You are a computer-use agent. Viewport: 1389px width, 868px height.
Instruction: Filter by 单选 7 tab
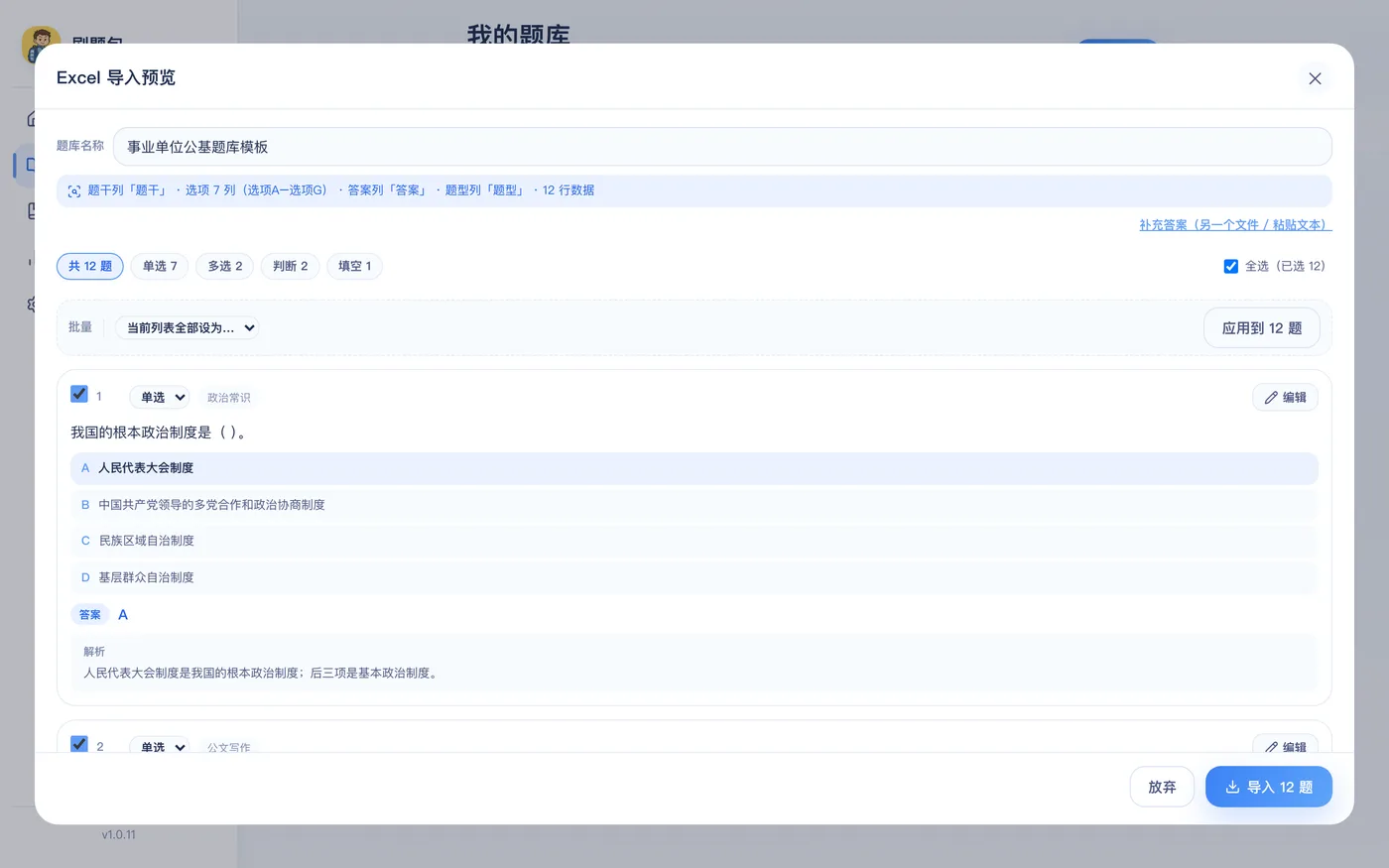pyautogui.click(x=160, y=266)
